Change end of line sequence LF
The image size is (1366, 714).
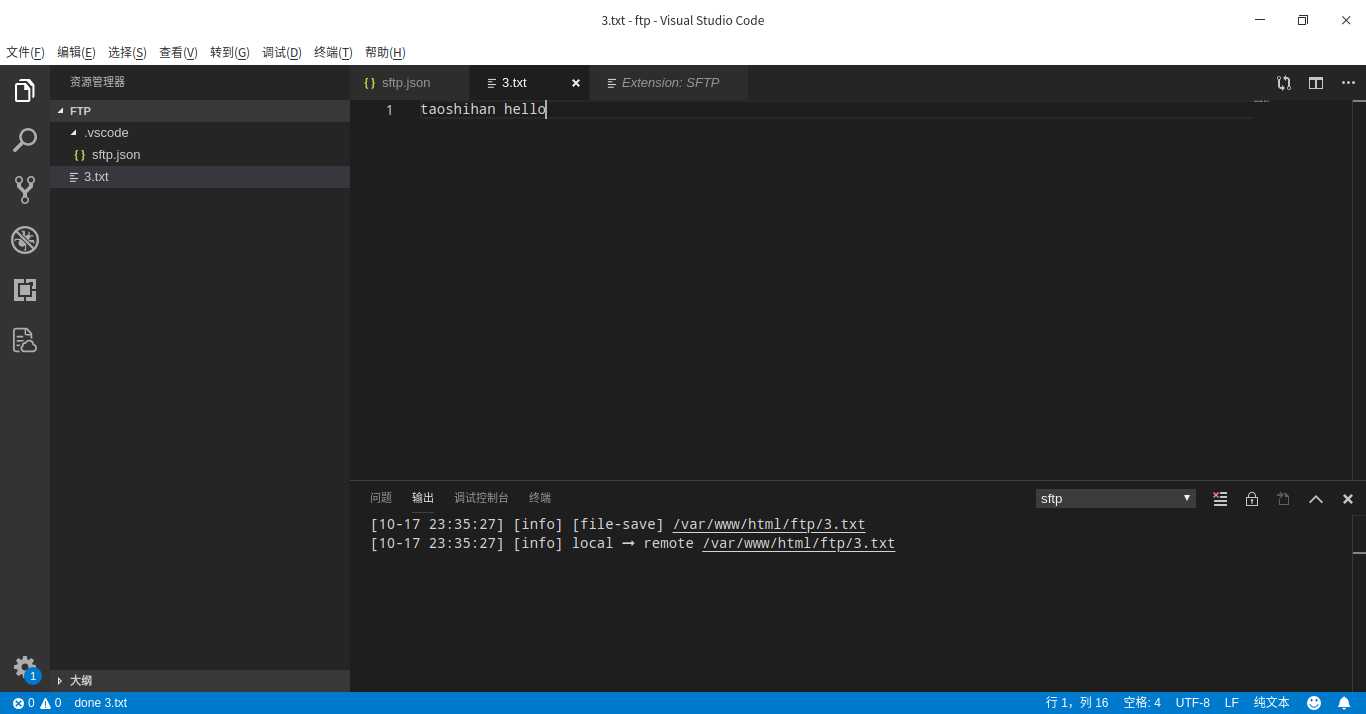[1232, 703]
